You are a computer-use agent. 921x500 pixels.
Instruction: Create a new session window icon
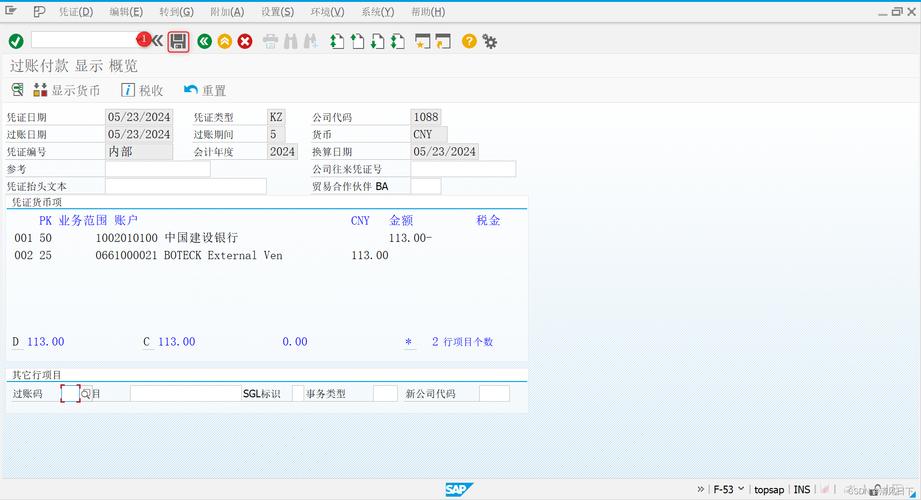point(422,41)
